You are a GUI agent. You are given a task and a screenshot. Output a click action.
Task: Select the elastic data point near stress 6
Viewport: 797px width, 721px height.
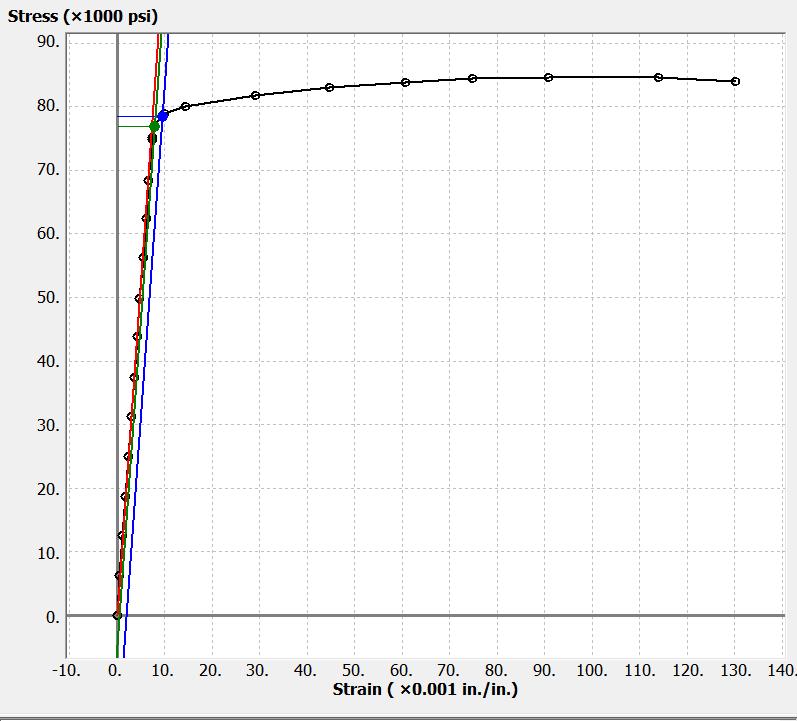(x=119, y=576)
